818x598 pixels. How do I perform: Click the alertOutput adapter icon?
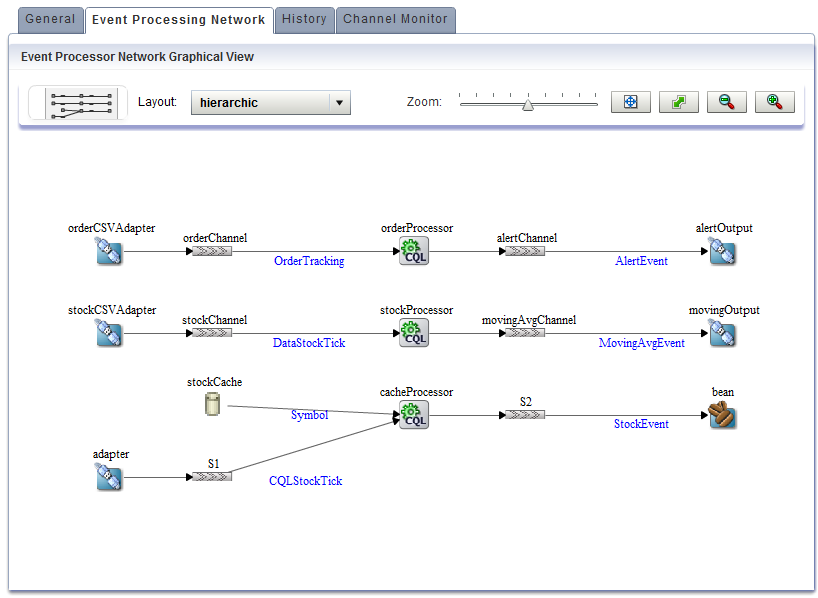723,251
